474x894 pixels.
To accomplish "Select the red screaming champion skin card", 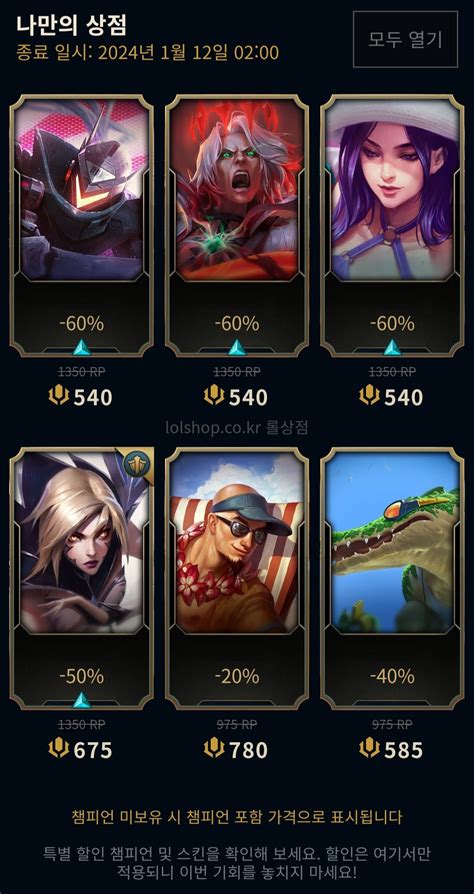I will point(237,226).
